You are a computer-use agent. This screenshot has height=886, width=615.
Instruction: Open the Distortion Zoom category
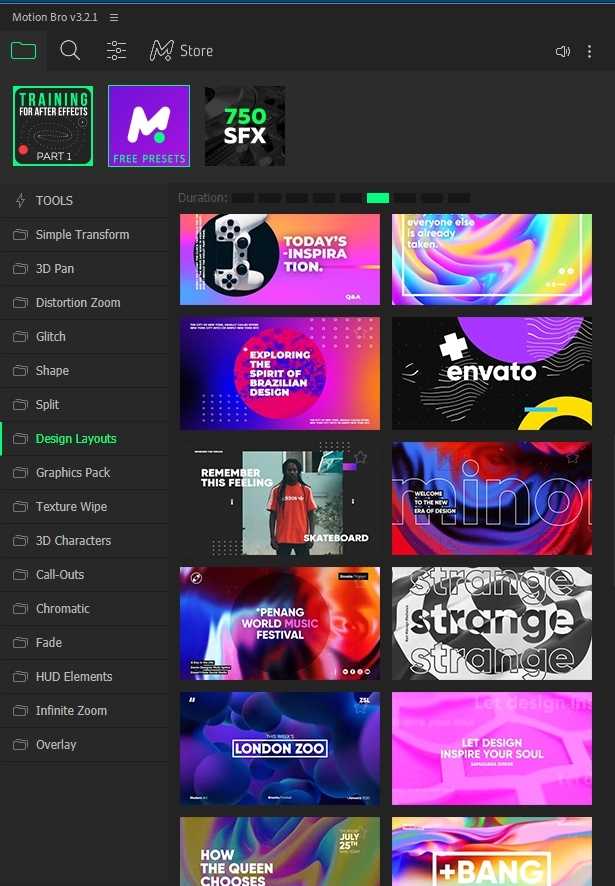[x=78, y=303]
